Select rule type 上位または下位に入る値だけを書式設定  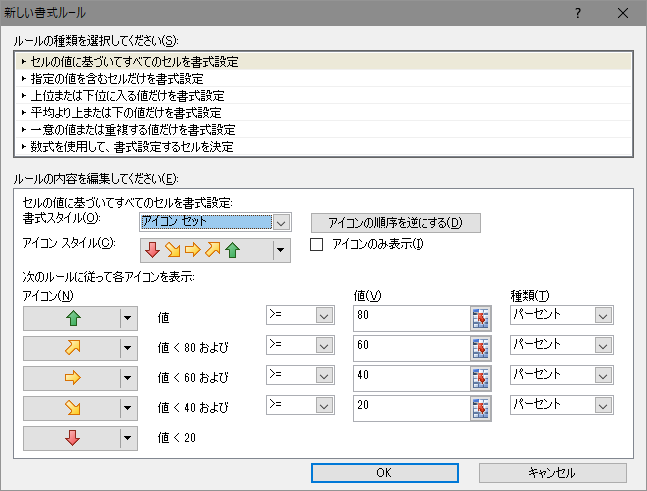tap(324, 96)
